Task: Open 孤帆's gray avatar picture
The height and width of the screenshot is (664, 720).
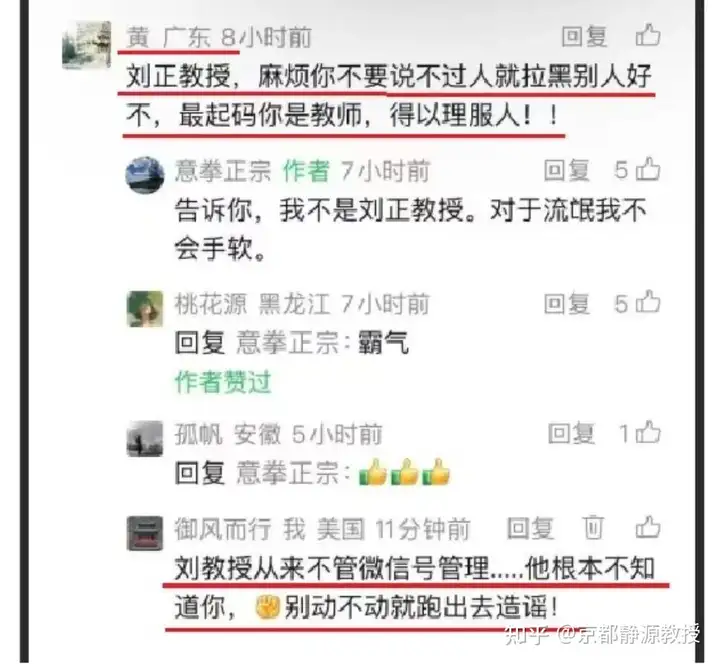Action: click(145, 439)
